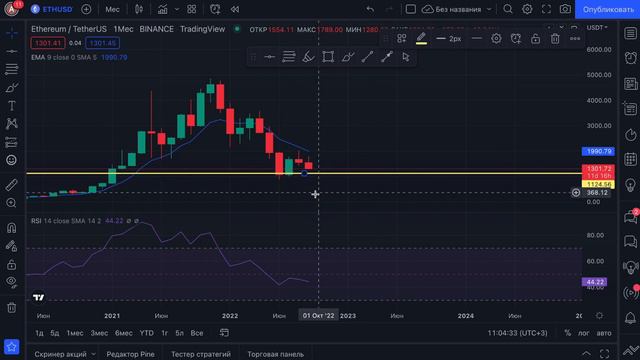Toggle magnet mode for drawings
Screen dimensions: 640x360
[11, 228]
